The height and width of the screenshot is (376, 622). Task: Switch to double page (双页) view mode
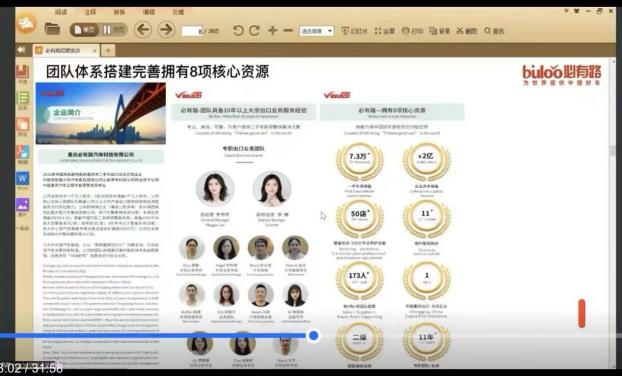(x=114, y=30)
